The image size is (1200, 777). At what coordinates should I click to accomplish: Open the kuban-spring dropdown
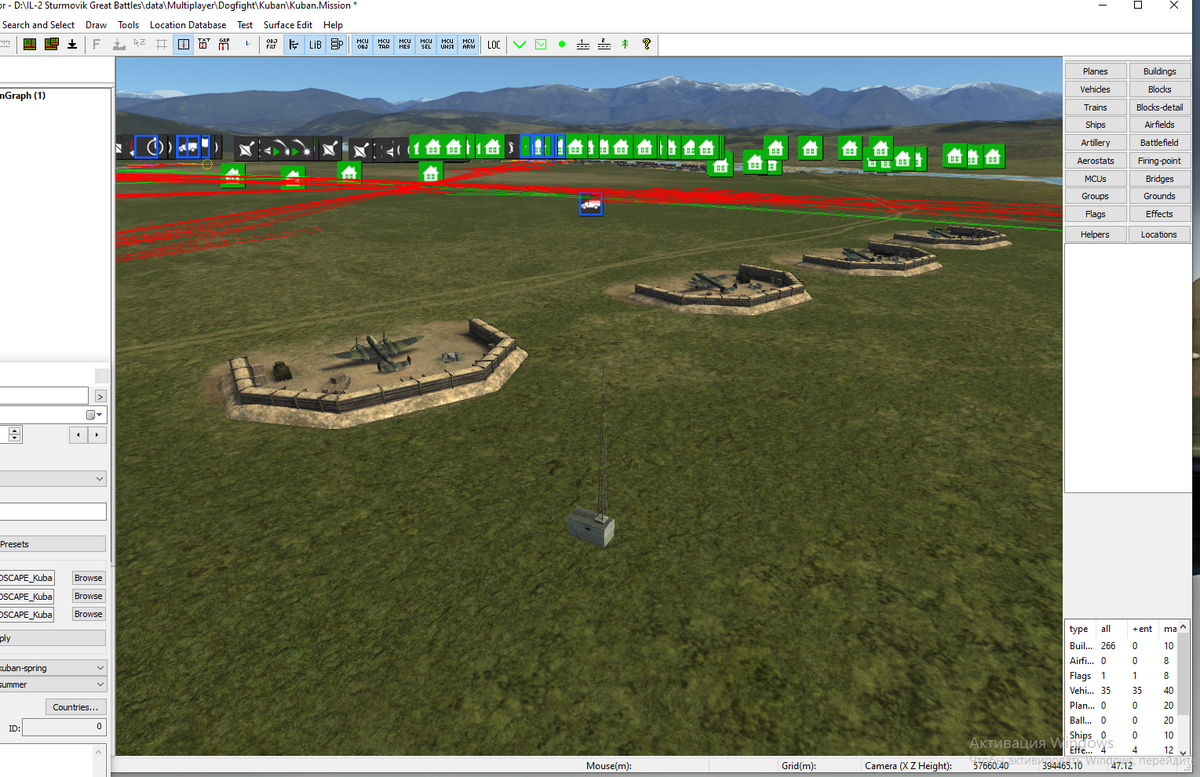pyautogui.click(x=100, y=667)
